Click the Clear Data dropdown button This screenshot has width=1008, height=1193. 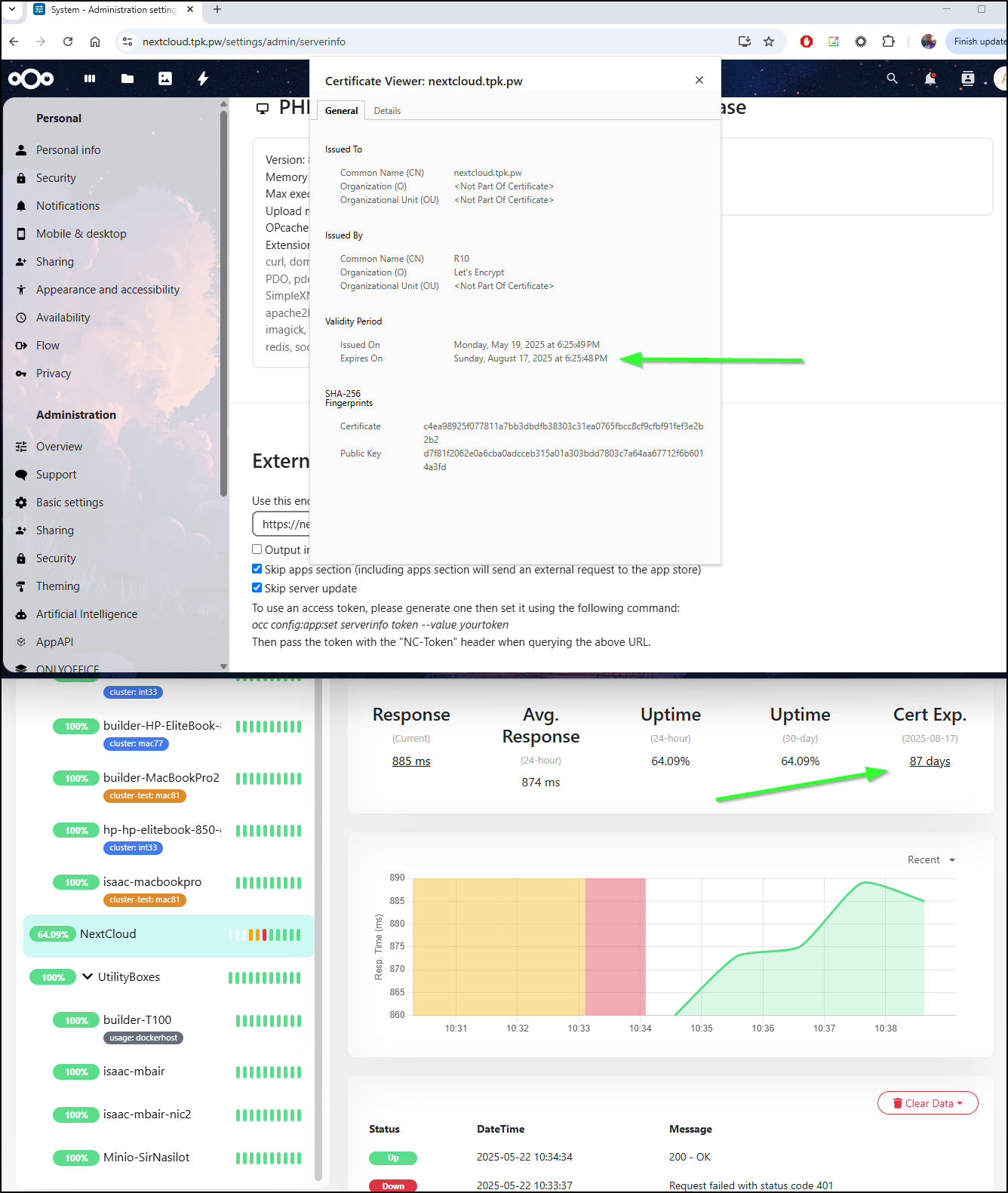point(927,1103)
